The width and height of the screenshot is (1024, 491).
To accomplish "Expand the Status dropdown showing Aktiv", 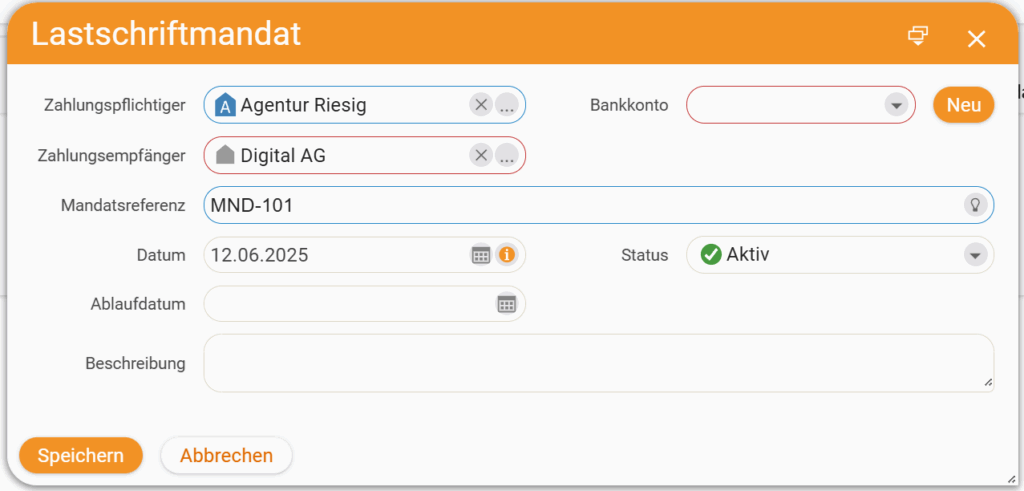I will 975,255.
